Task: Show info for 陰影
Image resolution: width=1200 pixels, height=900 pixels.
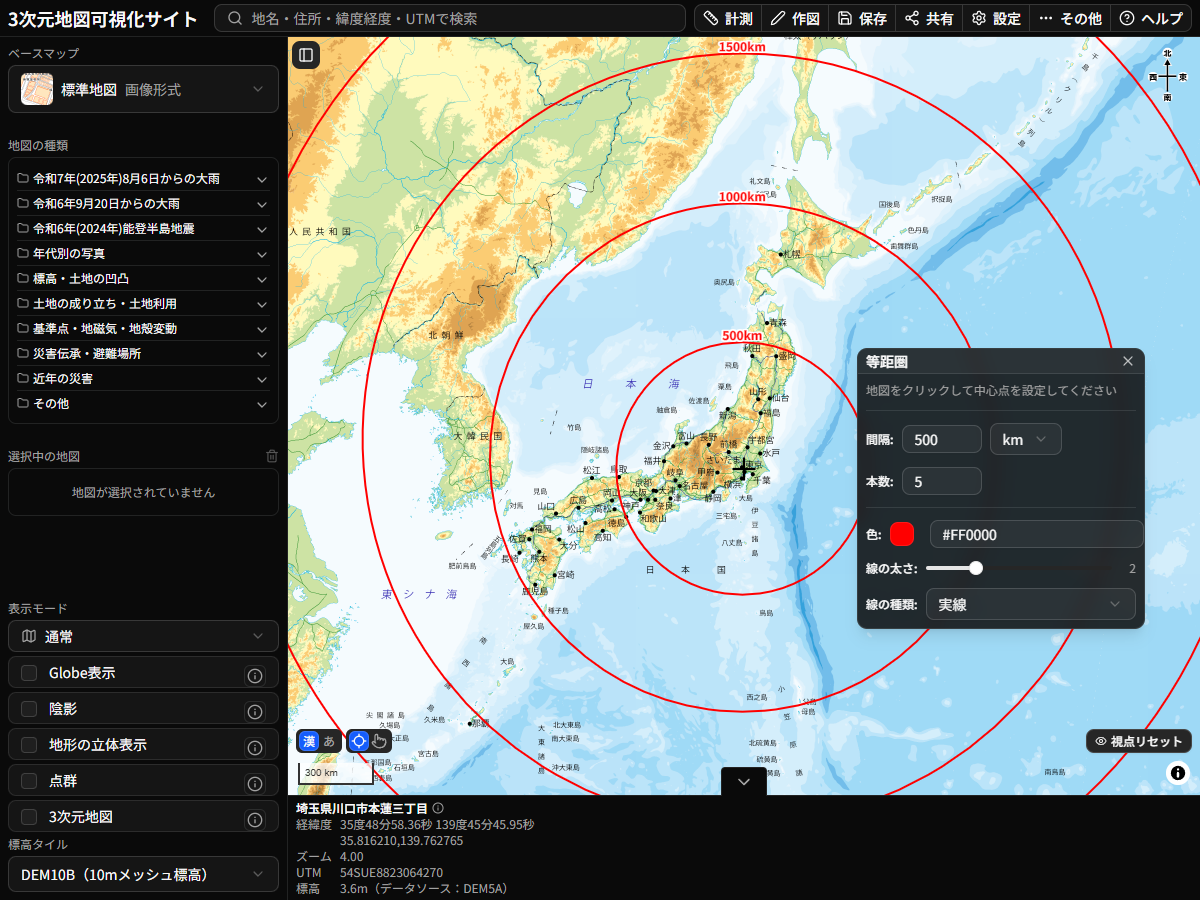Action: coord(255,712)
